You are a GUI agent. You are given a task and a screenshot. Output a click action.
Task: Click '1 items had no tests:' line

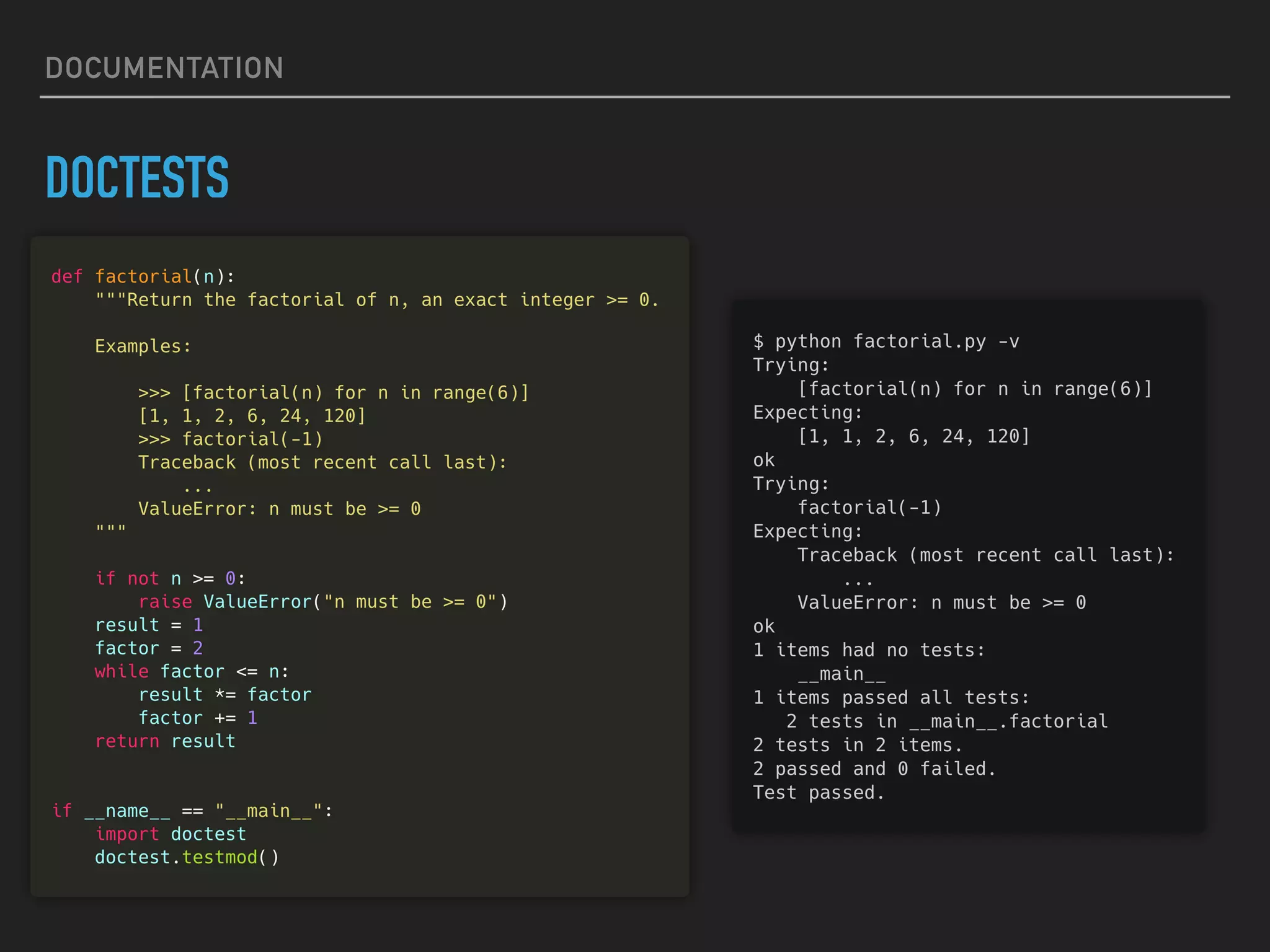click(x=869, y=650)
